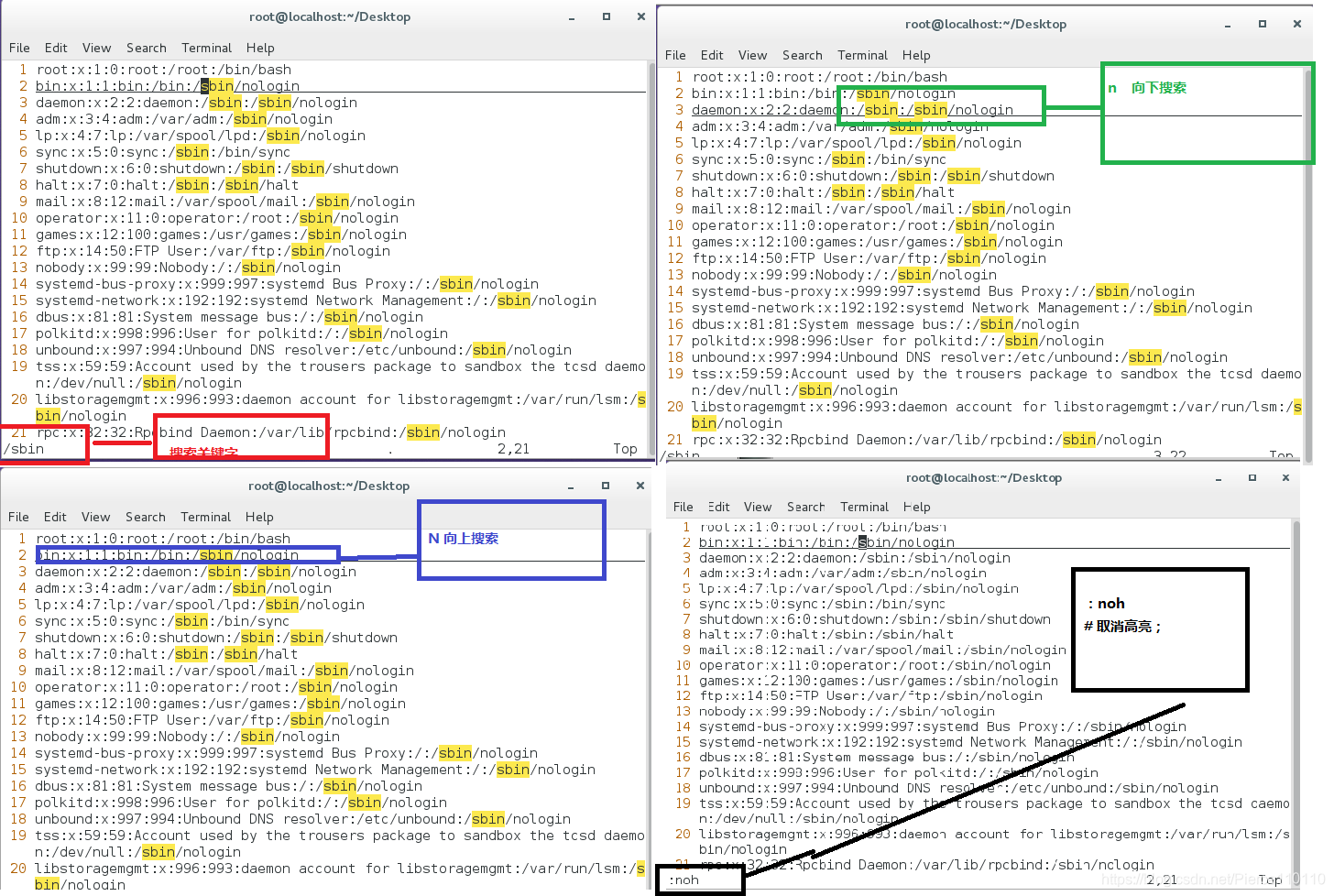Close the bottom-right terminal window
This screenshot has height=896, width=1334.
(x=1285, y=477)
